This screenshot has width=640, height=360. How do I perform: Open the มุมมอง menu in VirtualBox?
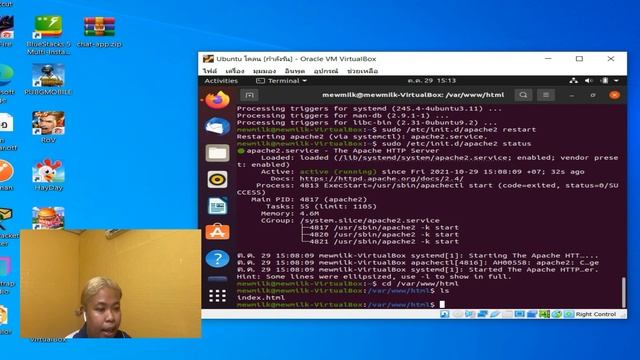coord(264,71)
